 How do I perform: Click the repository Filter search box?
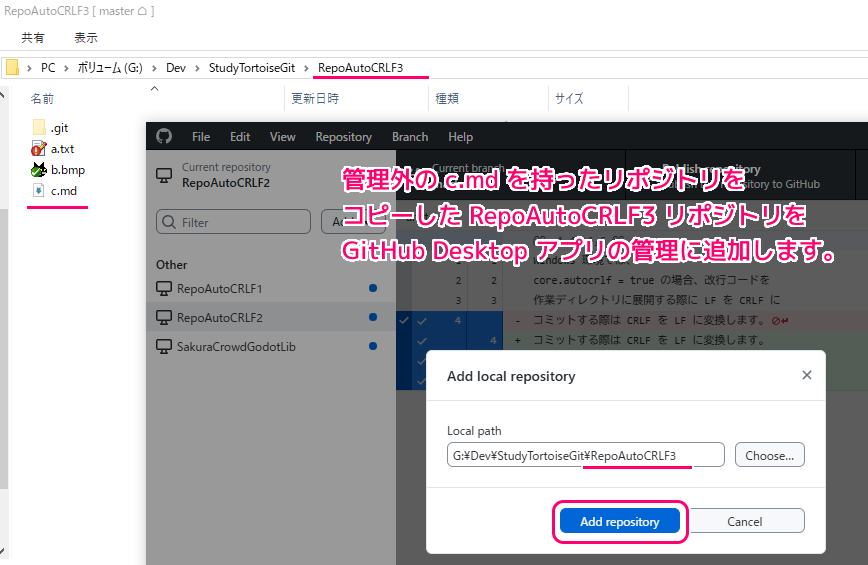tap(233, 222)
